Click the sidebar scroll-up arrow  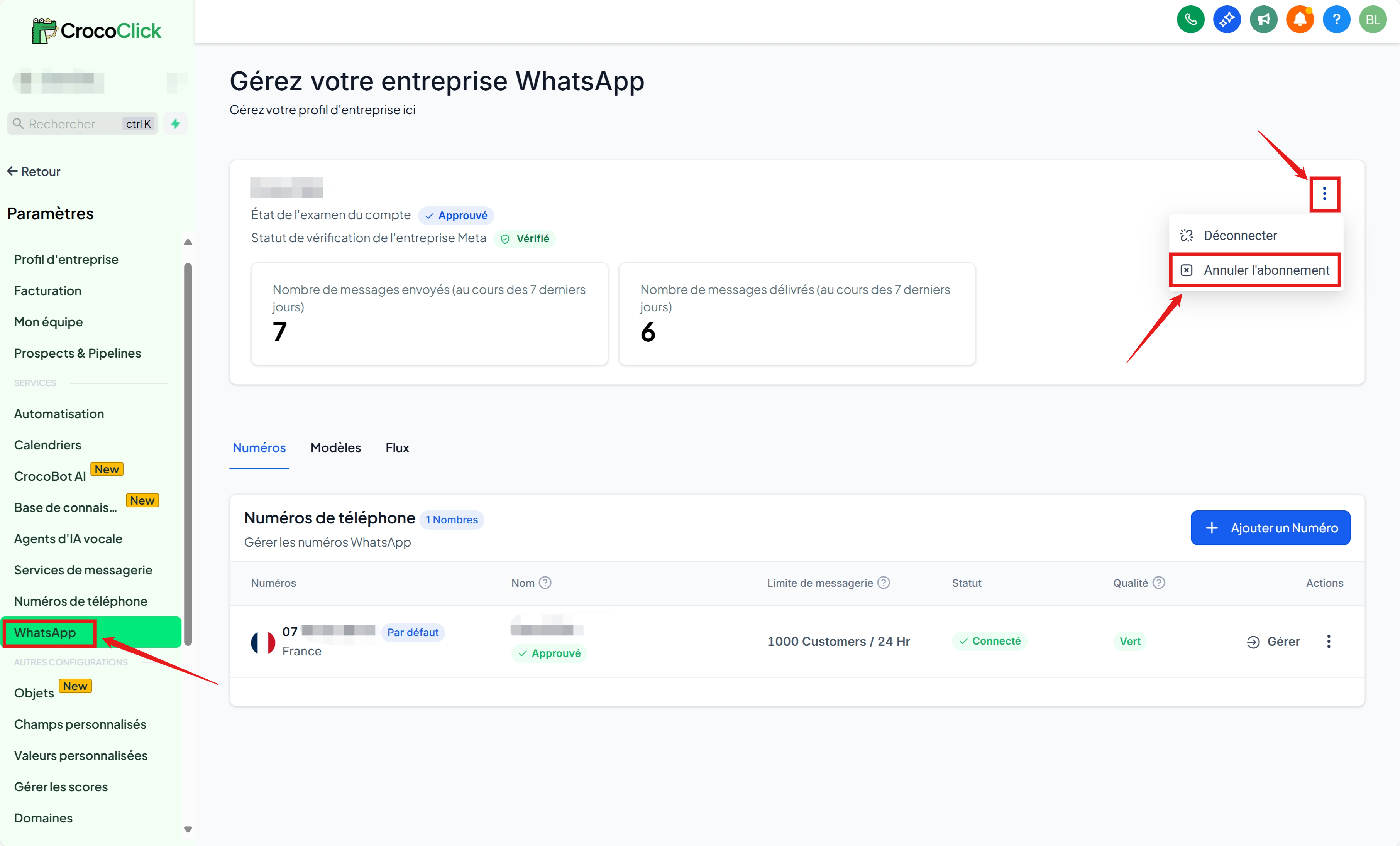[188, 242]
